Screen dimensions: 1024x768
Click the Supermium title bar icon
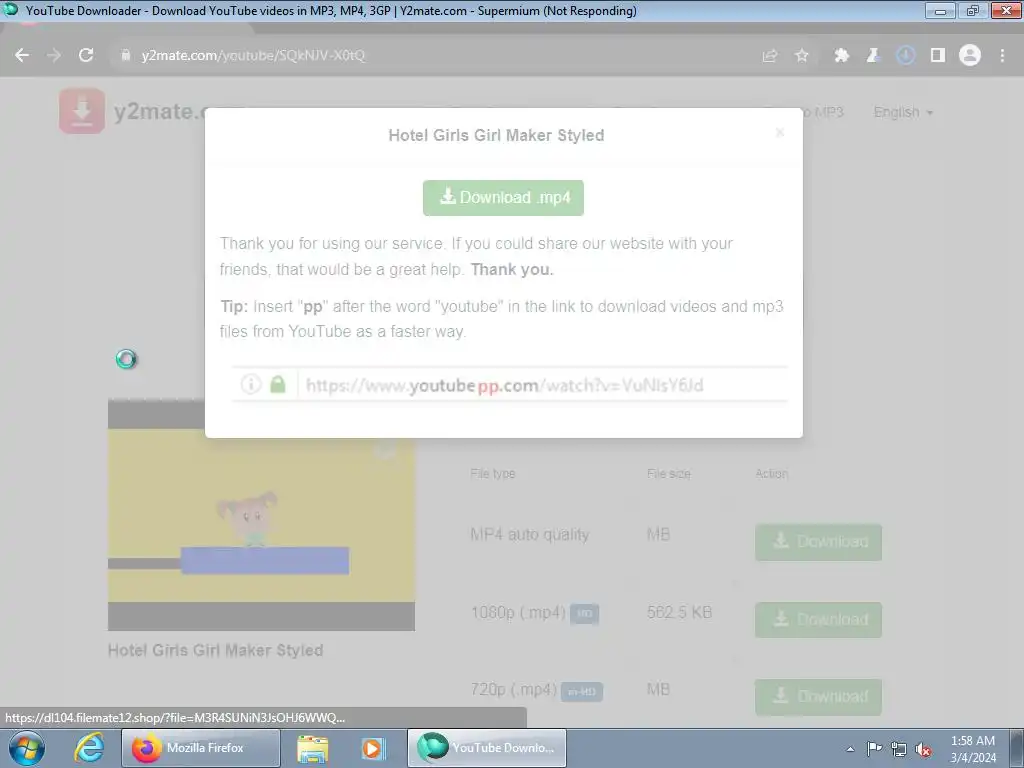[10, 10]
